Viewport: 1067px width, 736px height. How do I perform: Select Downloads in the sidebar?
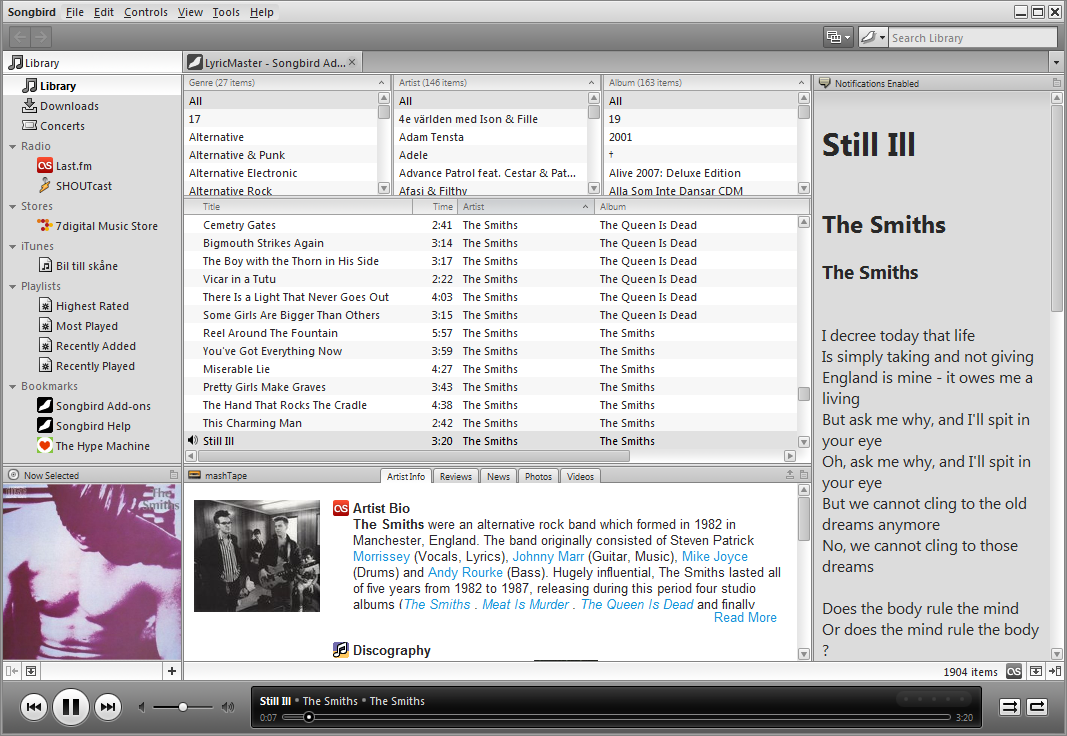pyautogui.click(x=69, y=106)
